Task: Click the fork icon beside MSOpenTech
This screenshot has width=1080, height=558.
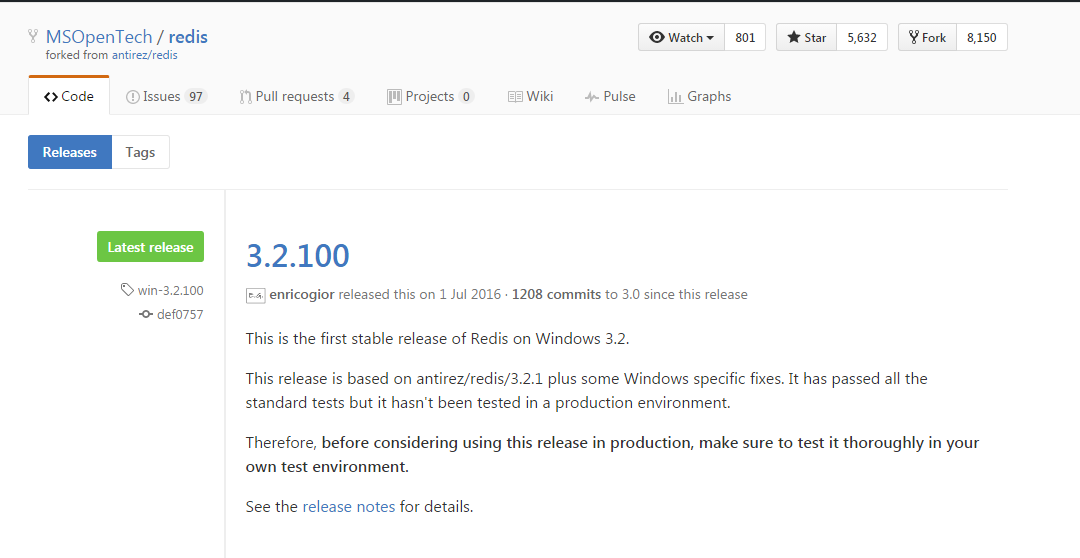Action: coord(32,36)
